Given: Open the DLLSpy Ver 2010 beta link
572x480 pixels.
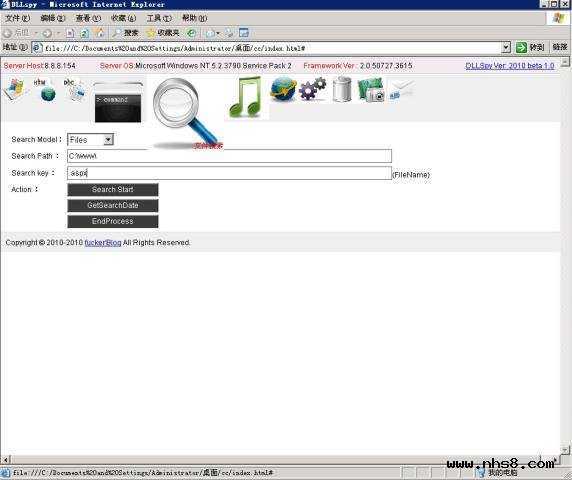Looking at the screenshot, I should [x=510, y=66].
